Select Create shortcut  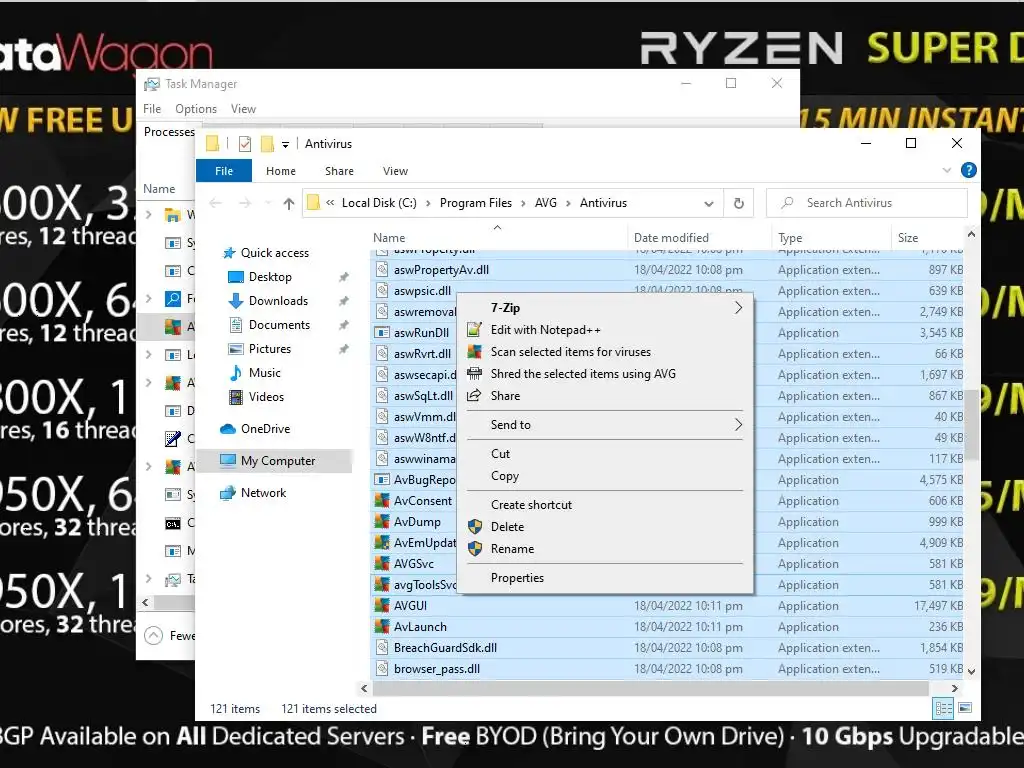tap(605, 505)
